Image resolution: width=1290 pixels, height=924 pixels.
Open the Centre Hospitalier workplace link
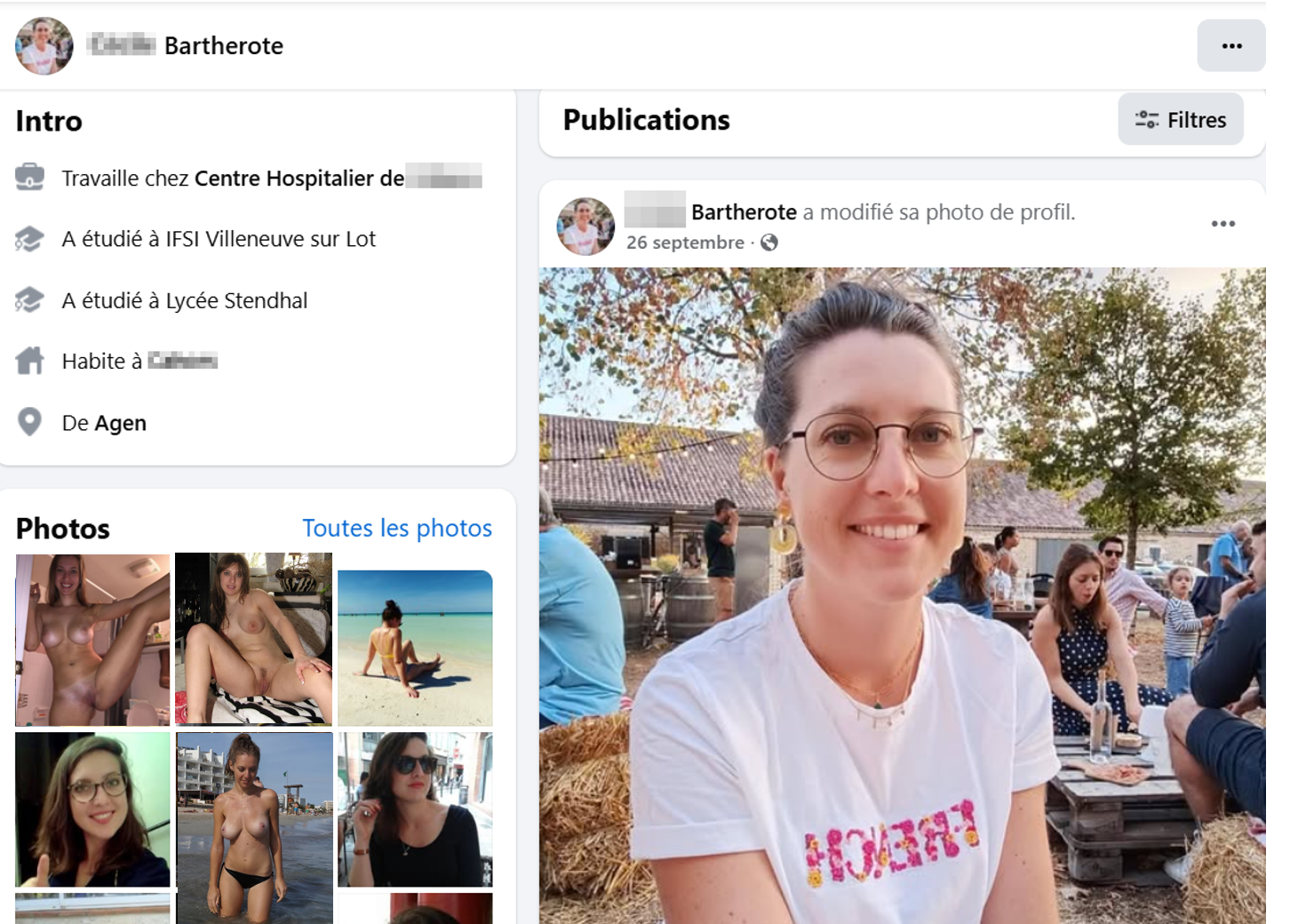point(338,178)
